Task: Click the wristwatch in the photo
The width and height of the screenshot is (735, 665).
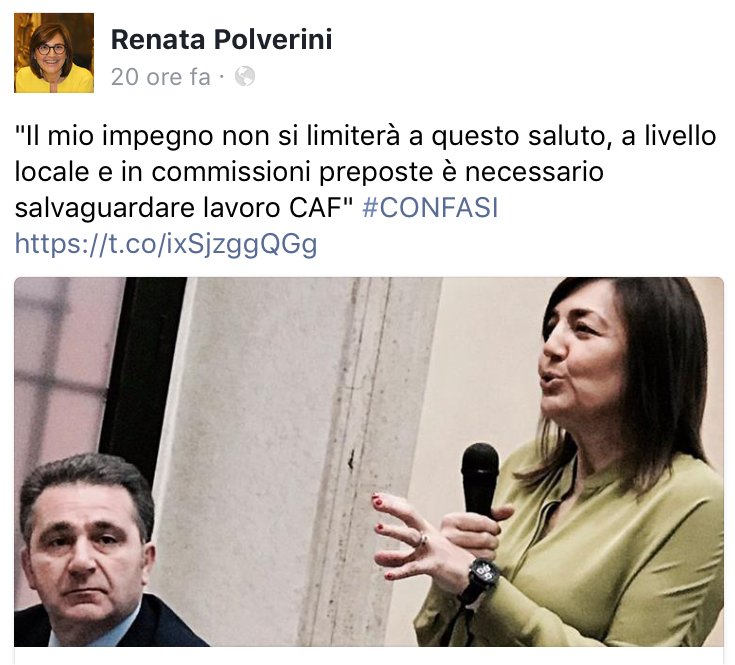Action: point(483,577)
